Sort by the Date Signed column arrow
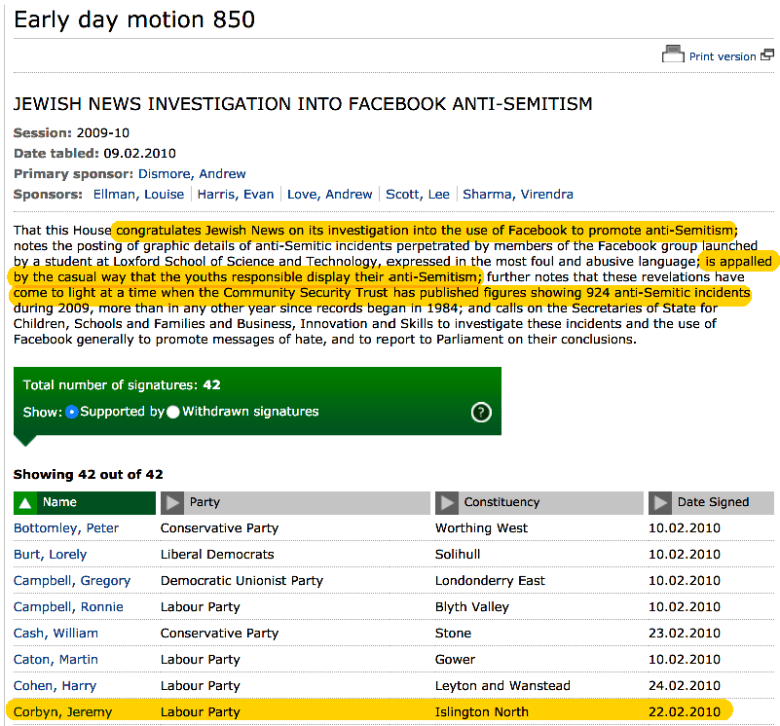 [x=660, y=503]
